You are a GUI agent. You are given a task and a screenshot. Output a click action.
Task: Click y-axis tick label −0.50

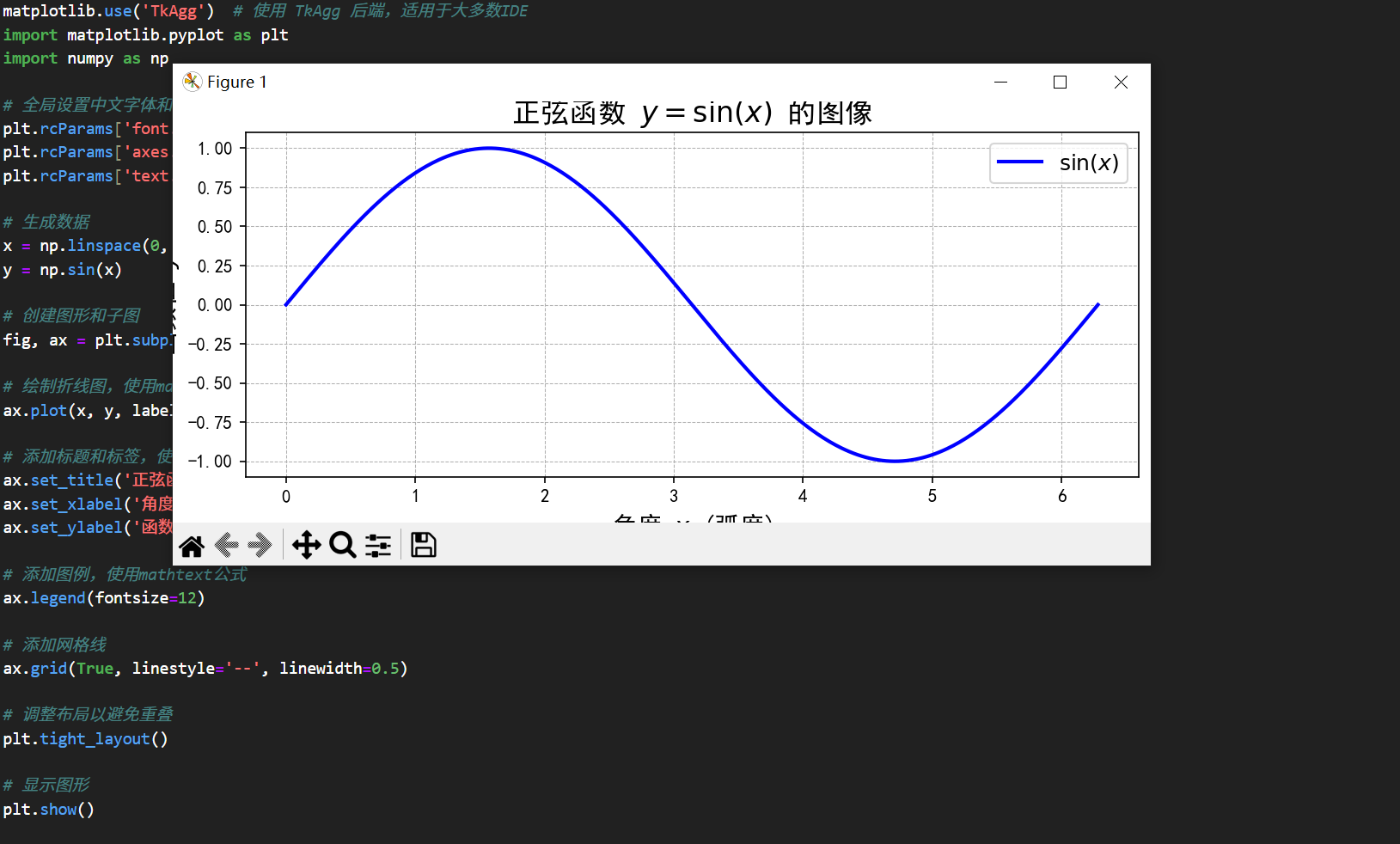[211, 383]
